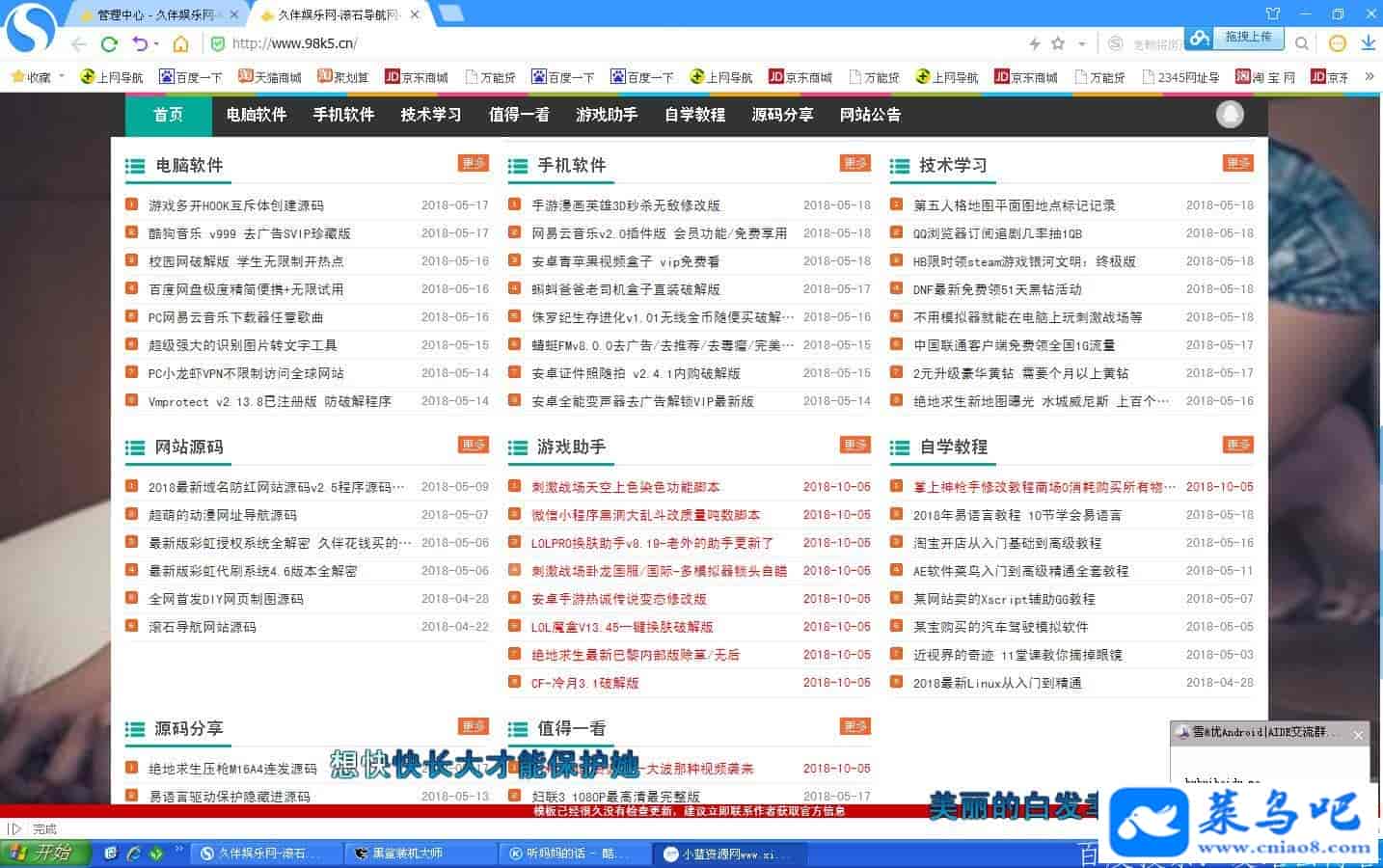The width and height of the screenshot is (1383, 868).
Task: Click the user avatar in site navbar
Action: (1229, 115)
